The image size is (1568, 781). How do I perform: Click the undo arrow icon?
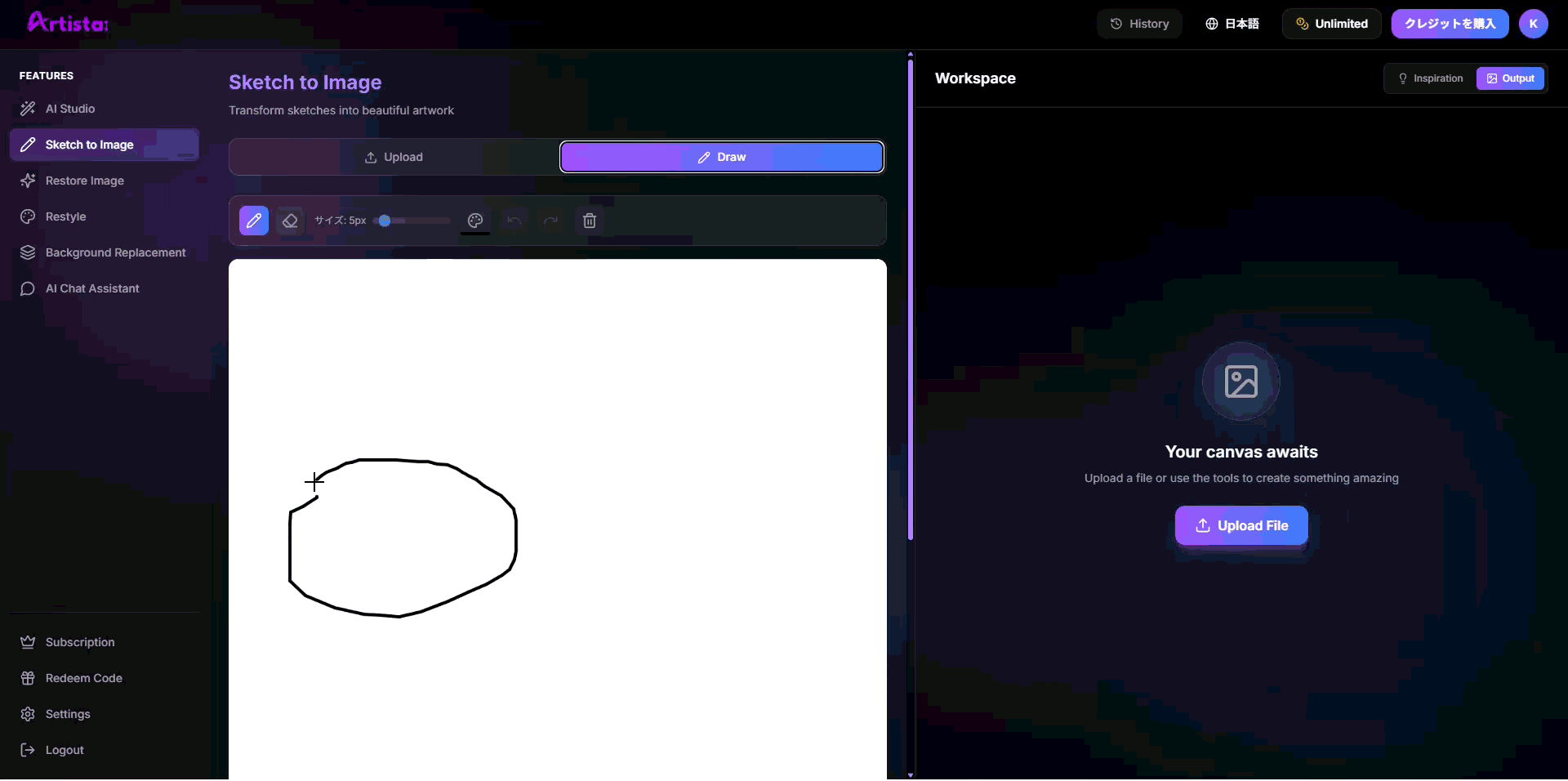click(x=514, y=221)
